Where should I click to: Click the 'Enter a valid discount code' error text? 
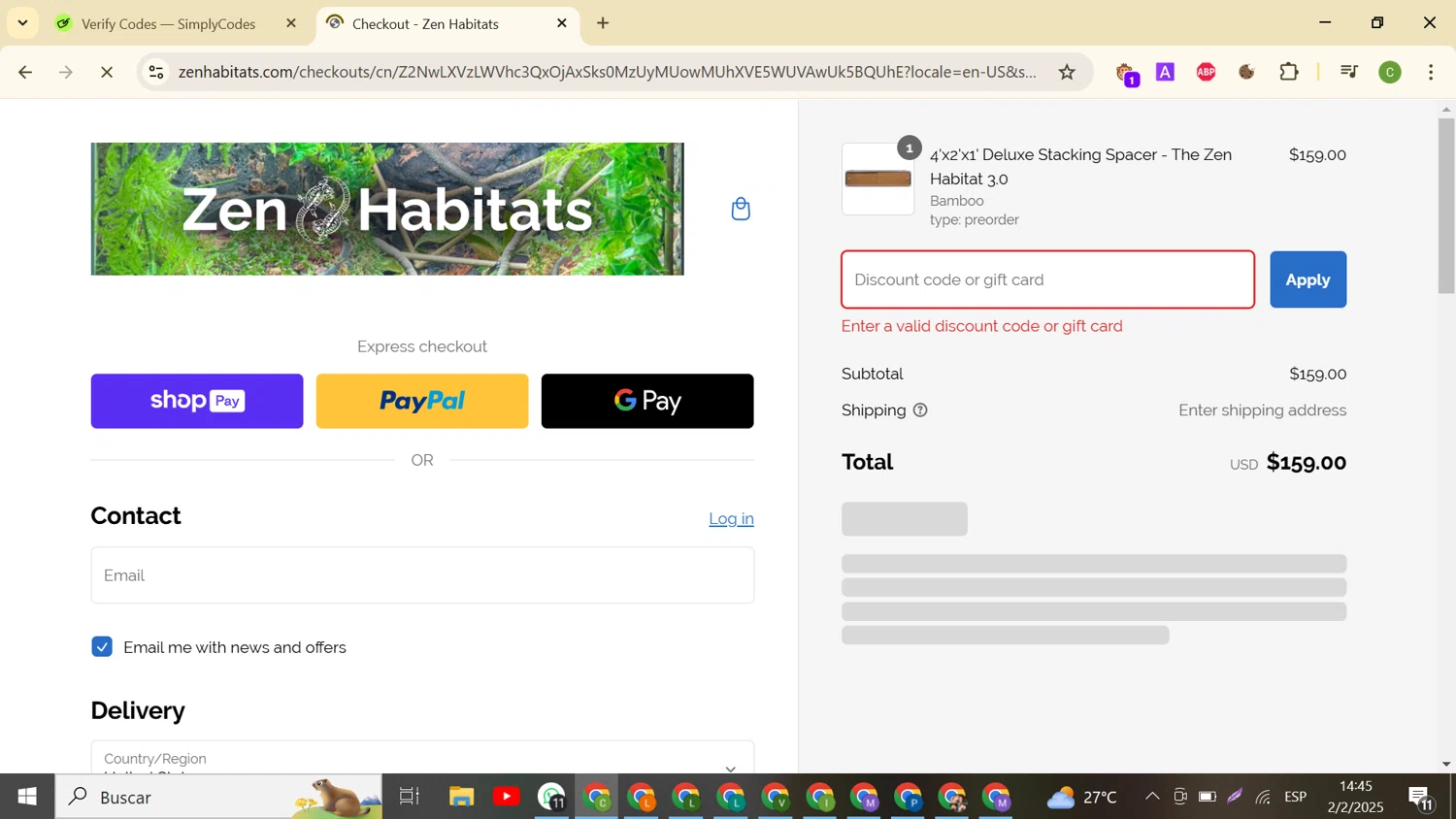982,326
